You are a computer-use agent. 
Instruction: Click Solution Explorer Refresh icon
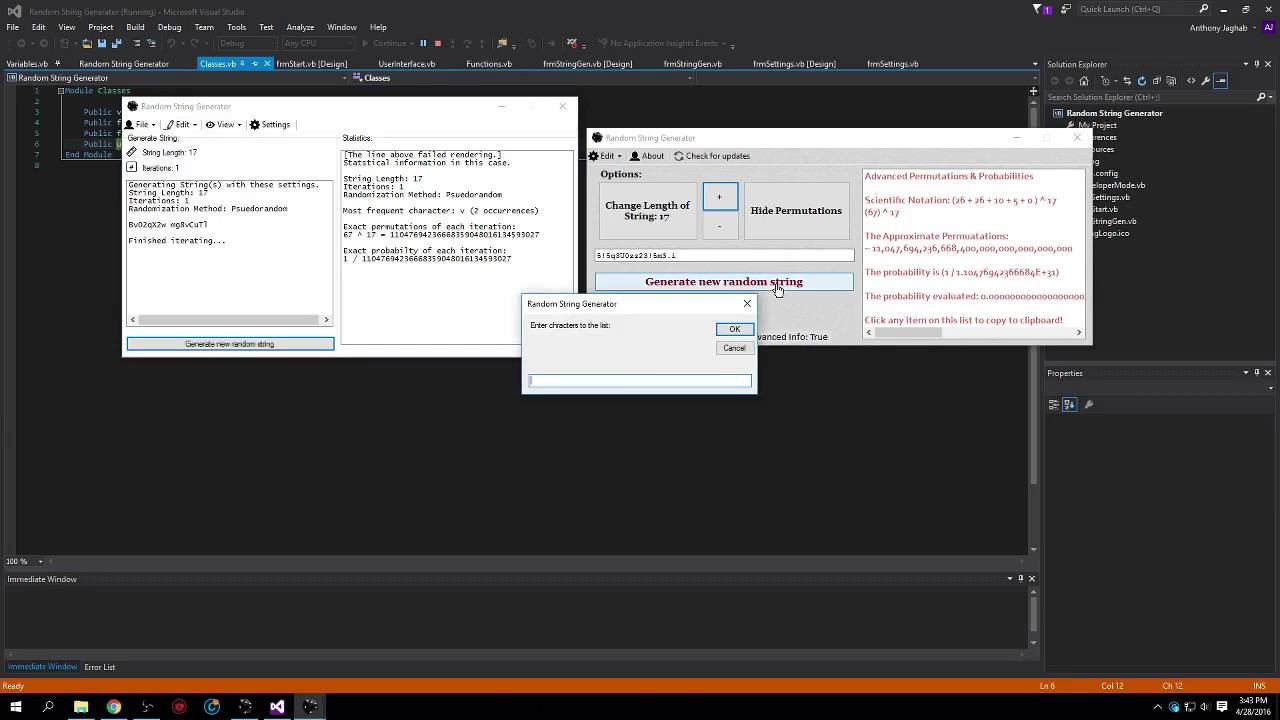[1142, 81]
